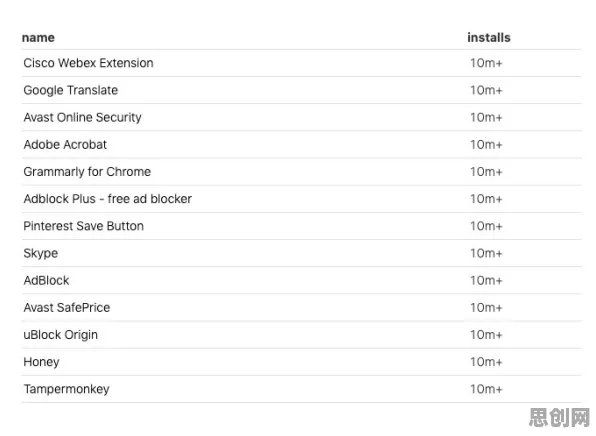This screenshot has width=596, height=436.
Task: Select uBlock Origin
Action: tap(60, 335)
